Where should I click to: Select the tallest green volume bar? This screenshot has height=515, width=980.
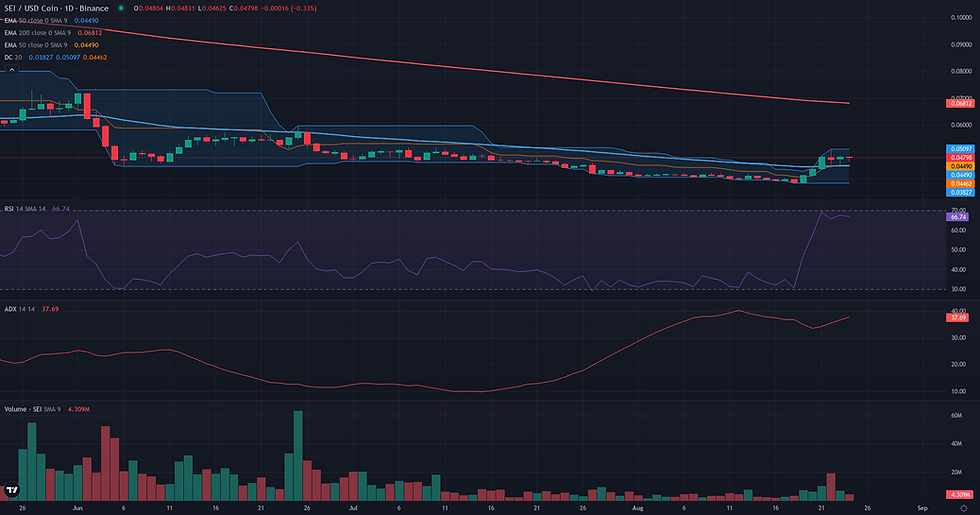coord(298,456)
